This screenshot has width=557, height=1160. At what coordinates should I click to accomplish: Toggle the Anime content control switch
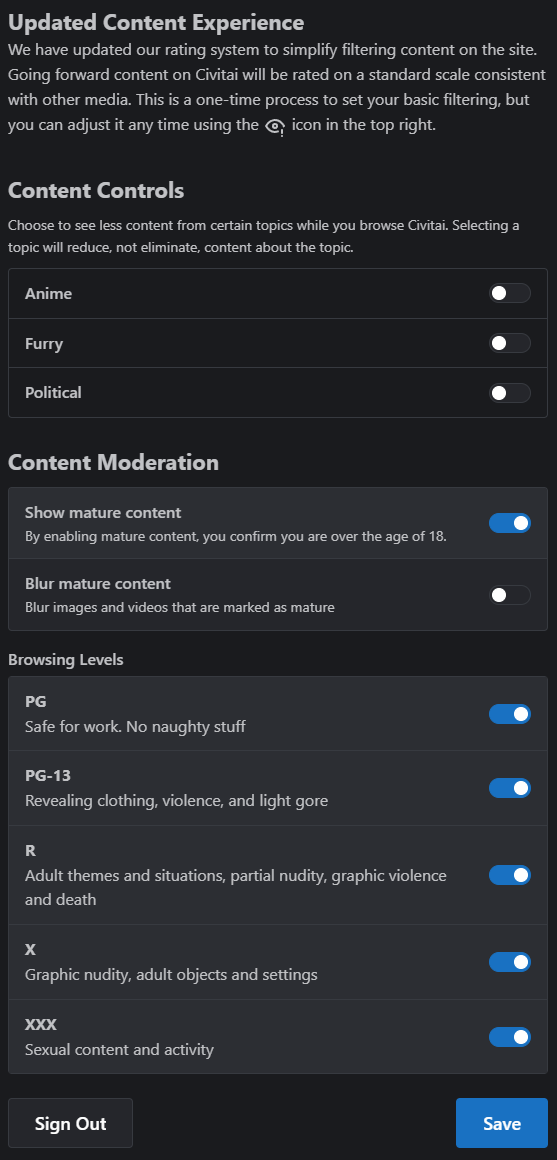(510, 293)
